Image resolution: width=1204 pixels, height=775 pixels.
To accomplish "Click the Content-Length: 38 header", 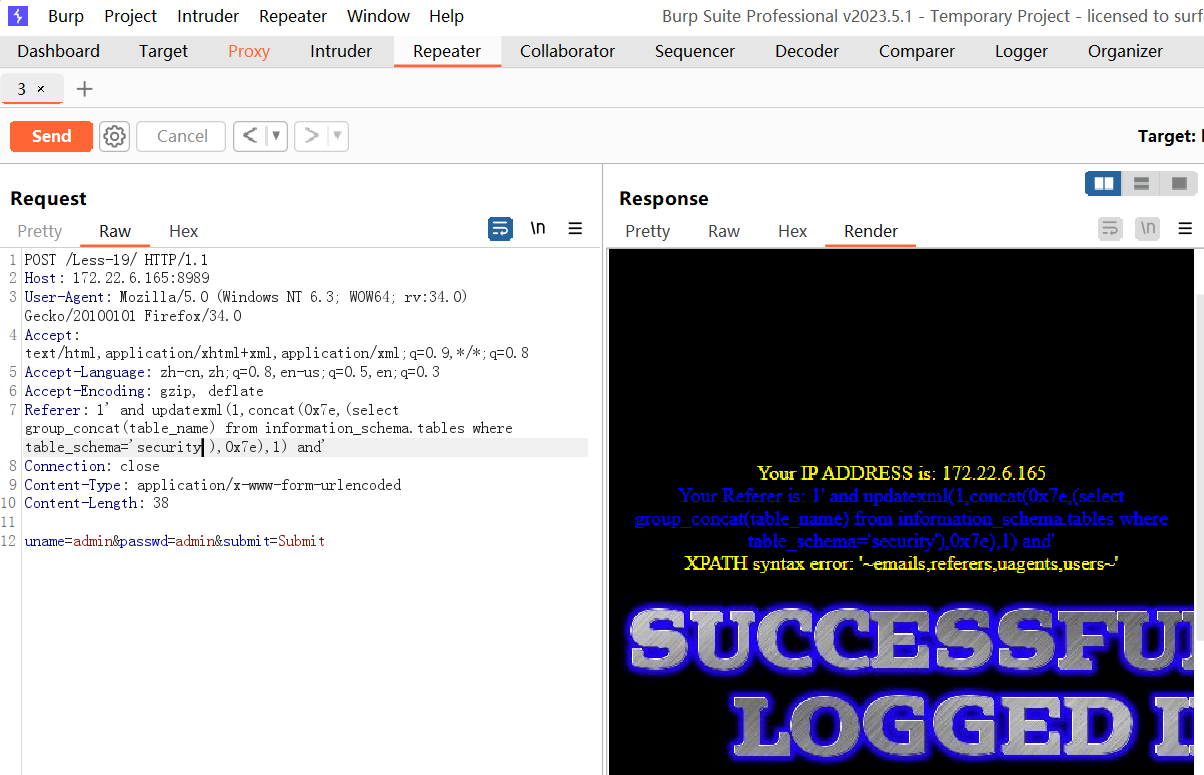I will pos(96,503).
